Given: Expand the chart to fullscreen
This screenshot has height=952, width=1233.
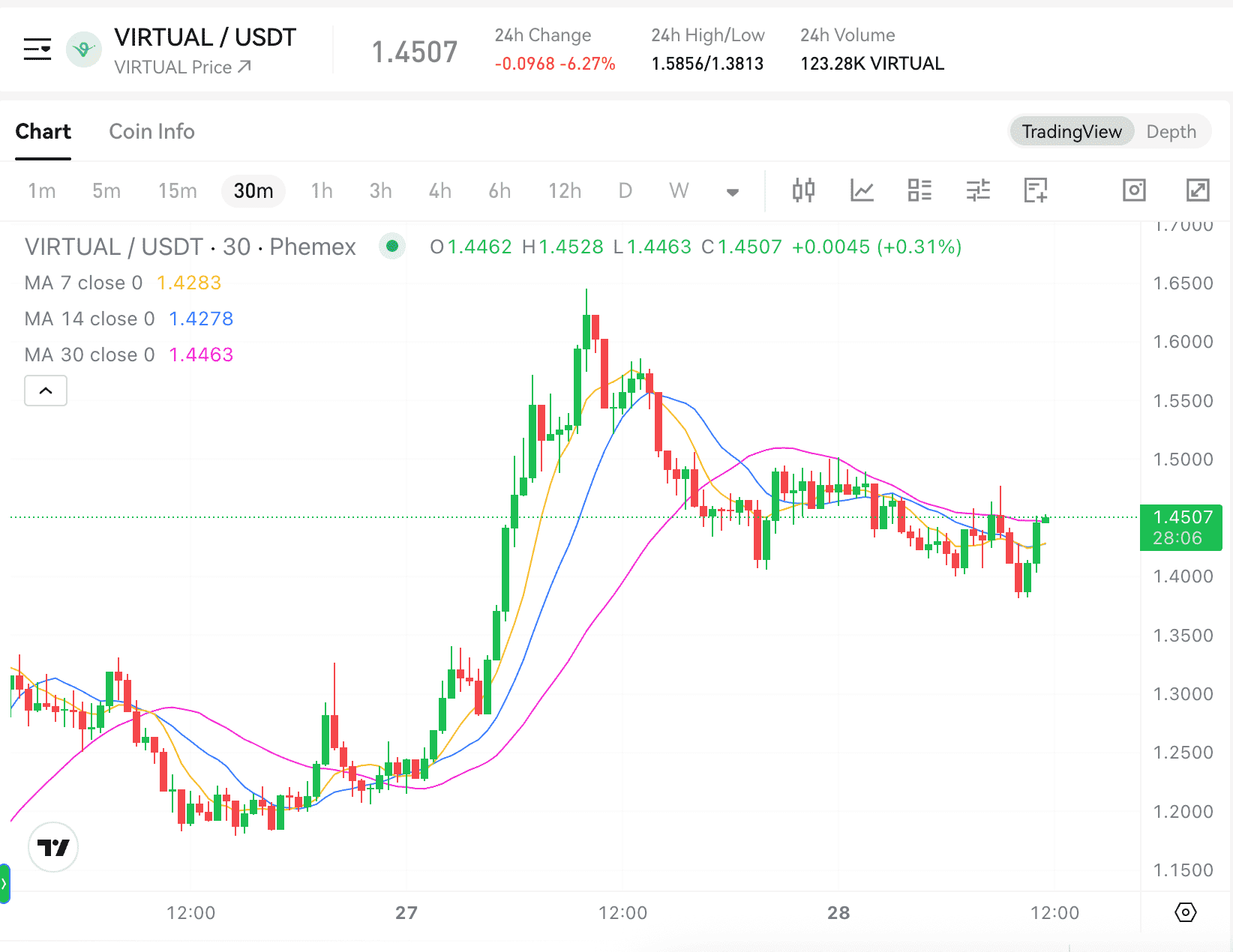Looking at the screenshot, I should 1198,190.
